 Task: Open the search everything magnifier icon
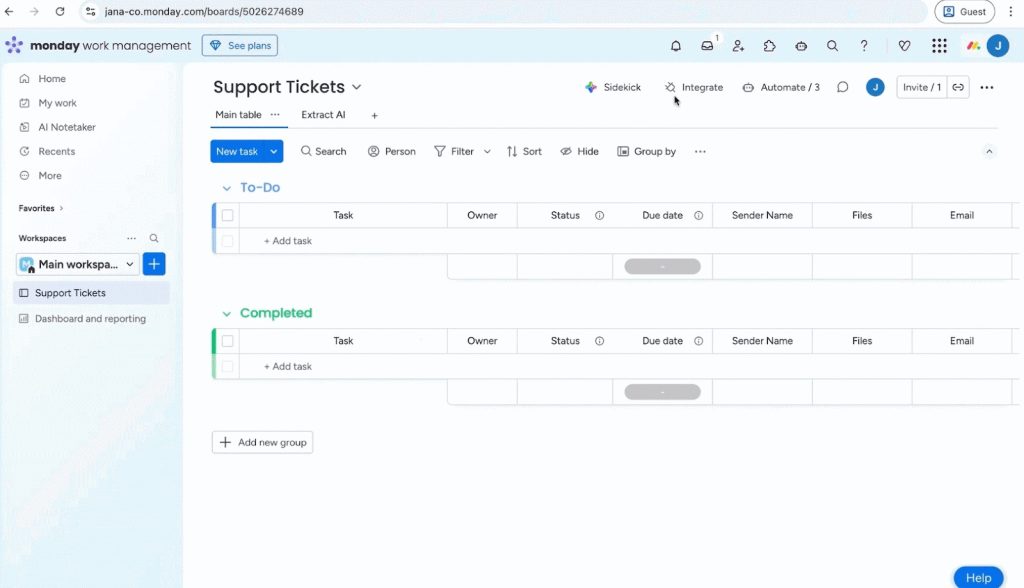(832, 46)
